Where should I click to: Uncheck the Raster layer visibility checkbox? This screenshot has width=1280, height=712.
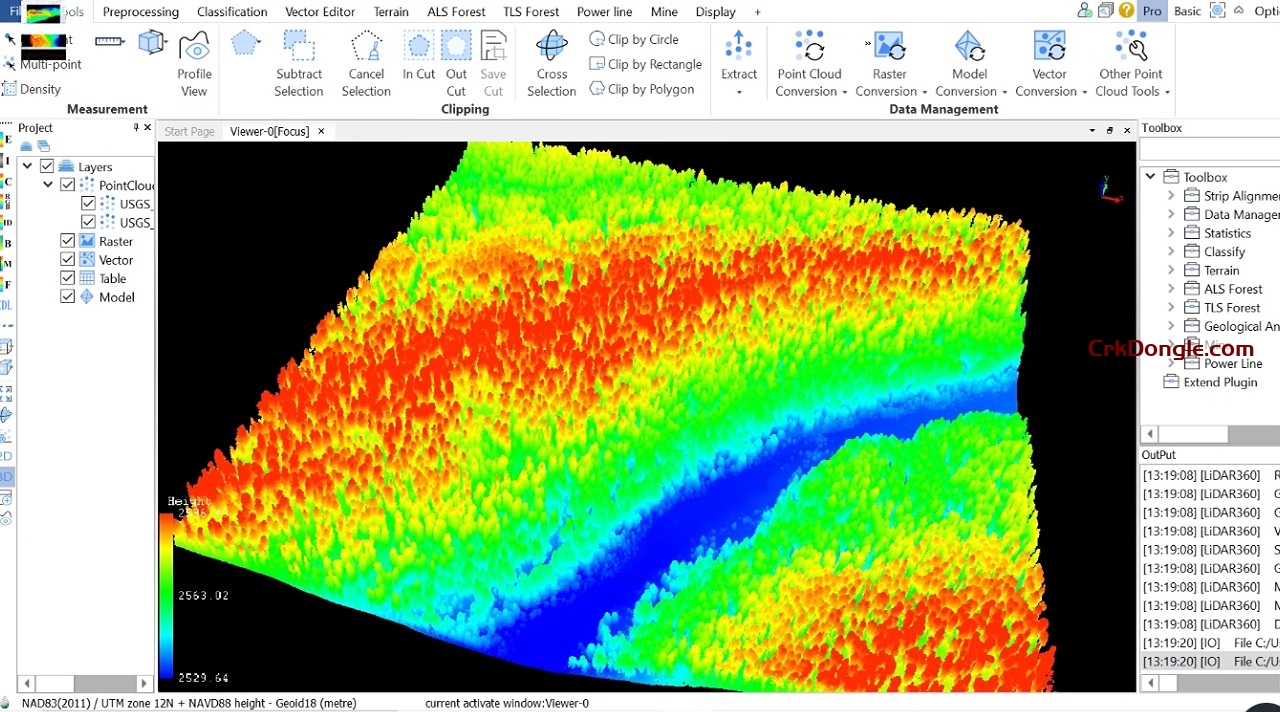coord(67,240)
